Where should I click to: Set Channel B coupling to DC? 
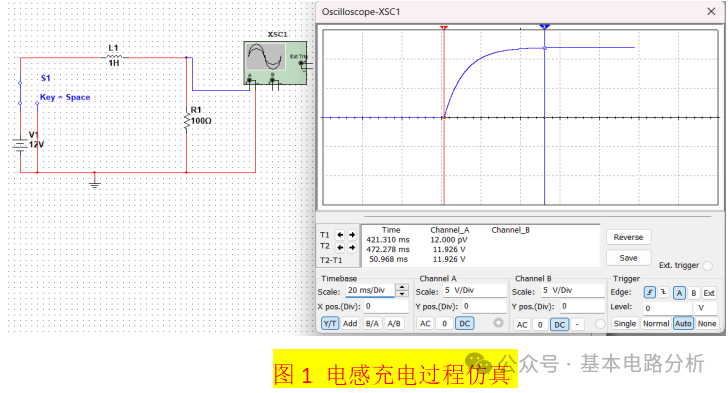click(560, 325)
